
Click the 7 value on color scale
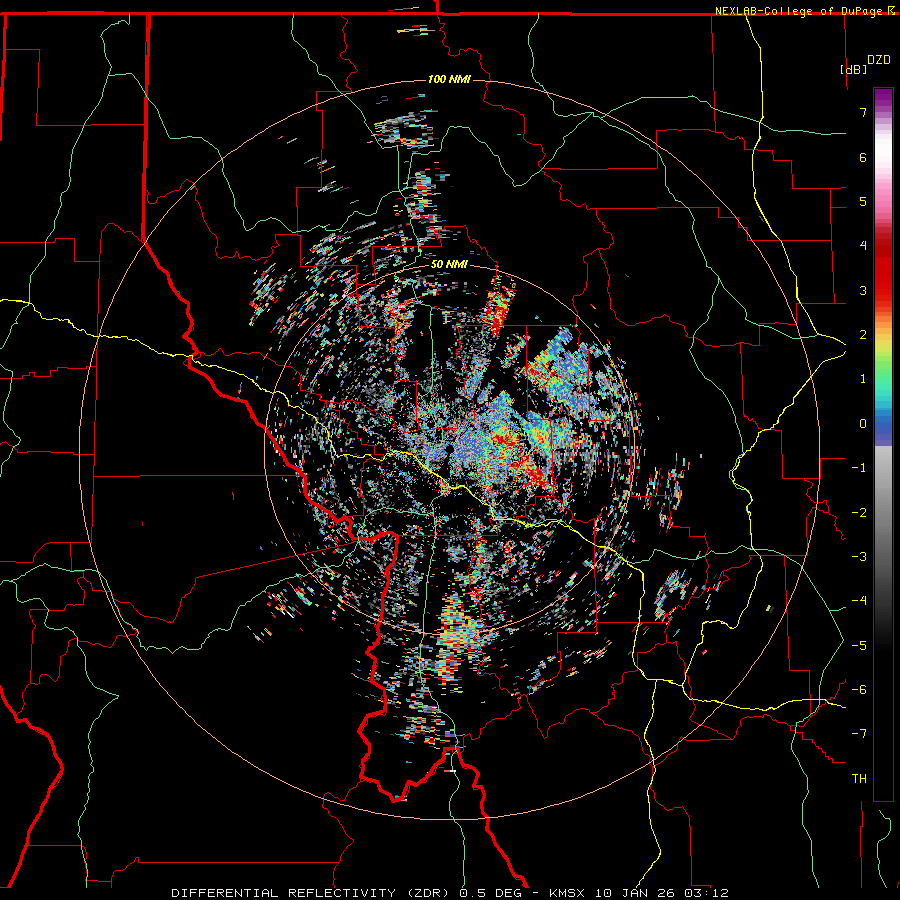(x=863, y=112)
